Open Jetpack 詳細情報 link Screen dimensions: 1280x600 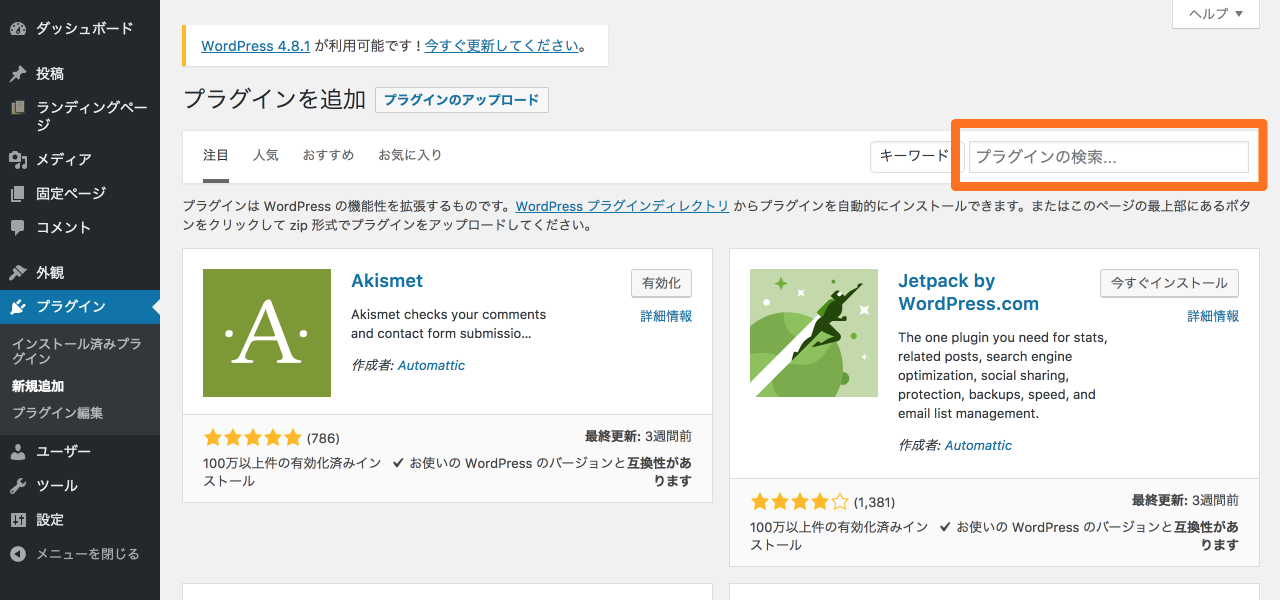[1213, 316]
